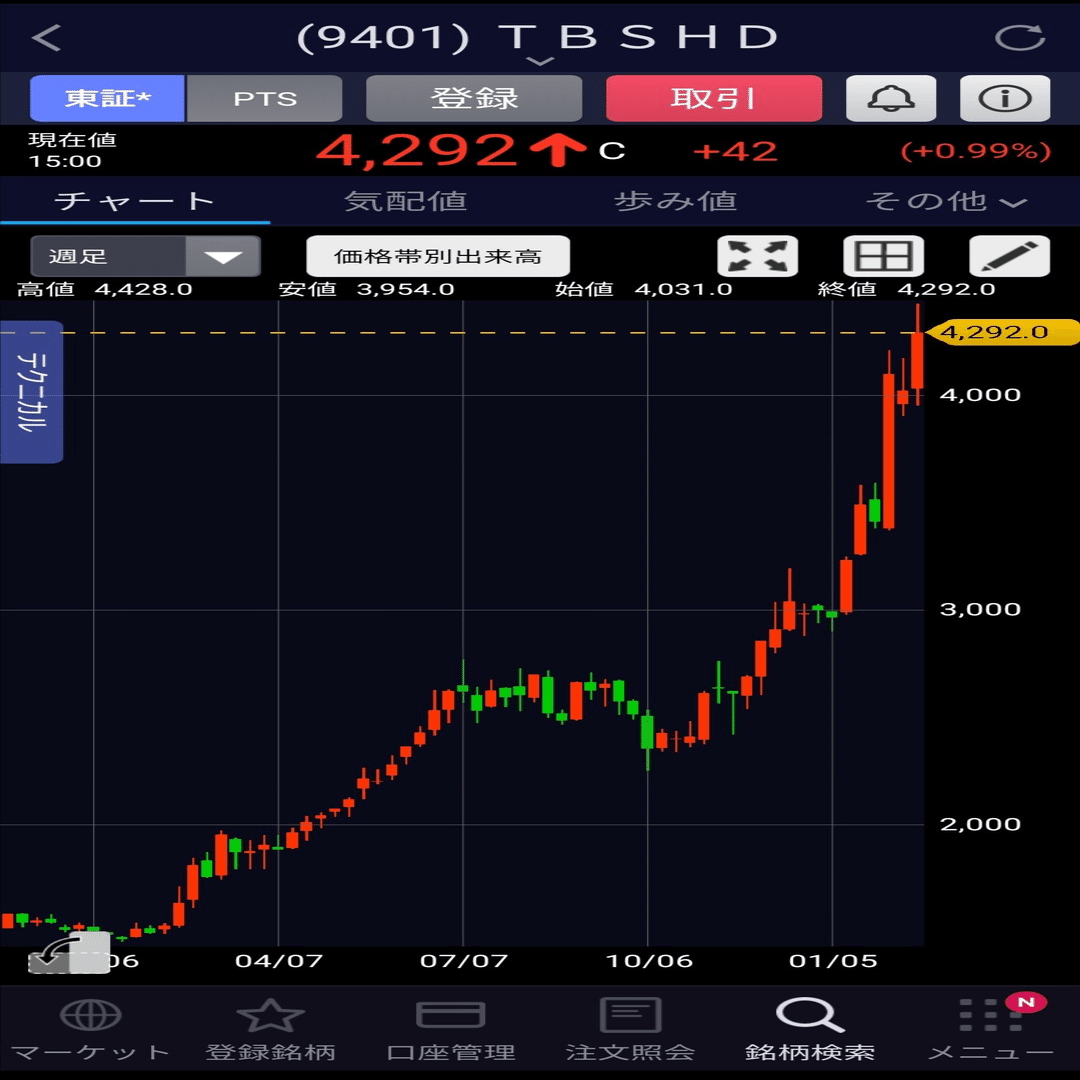Expand chart to fullscreen with arrows icon
1080x1080 pixels.
pyautogui.click(x=758, y=256)
